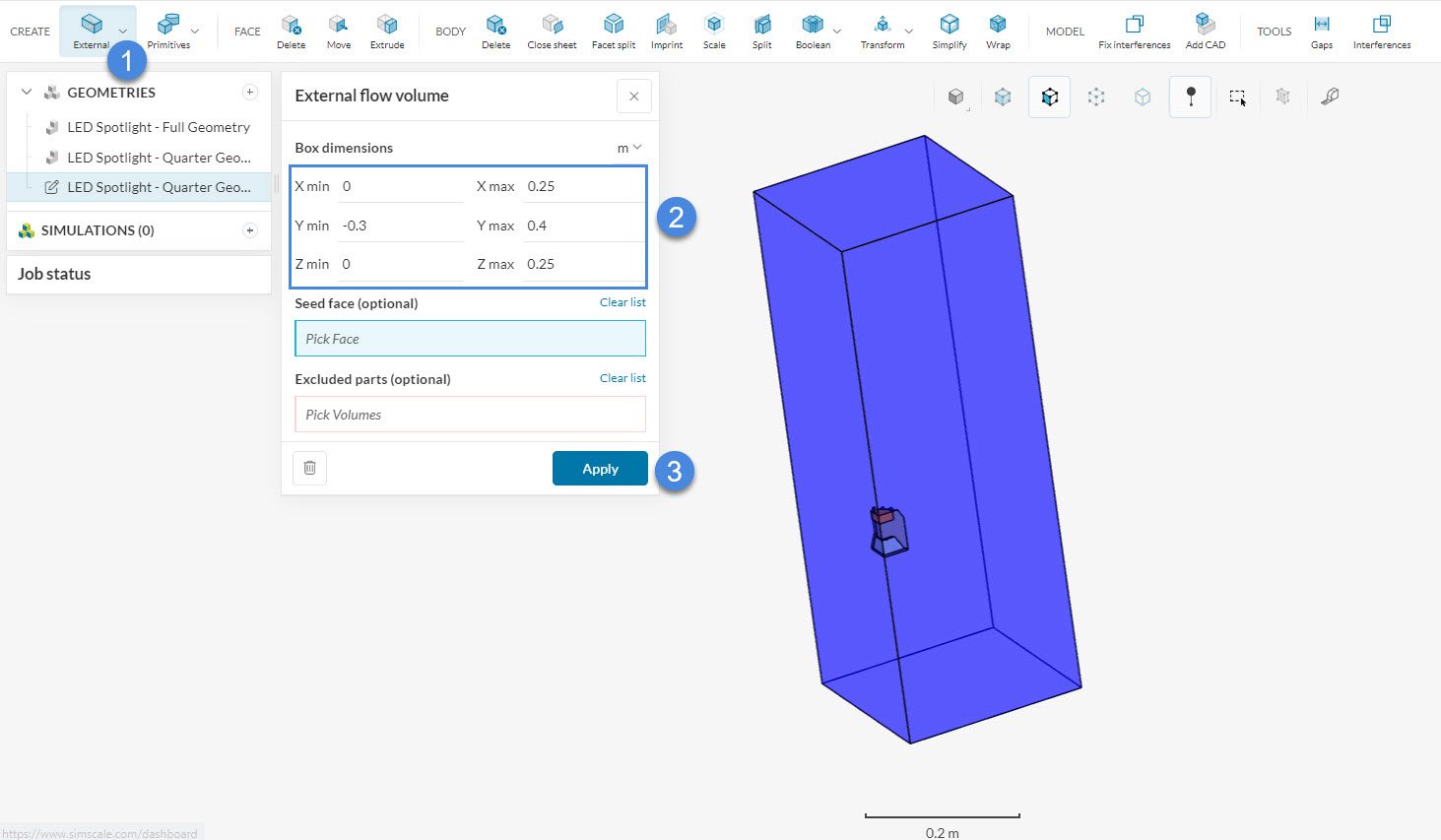Click the Face Move tool
This screenshot has height=840, width=1441.
point(338,31)
